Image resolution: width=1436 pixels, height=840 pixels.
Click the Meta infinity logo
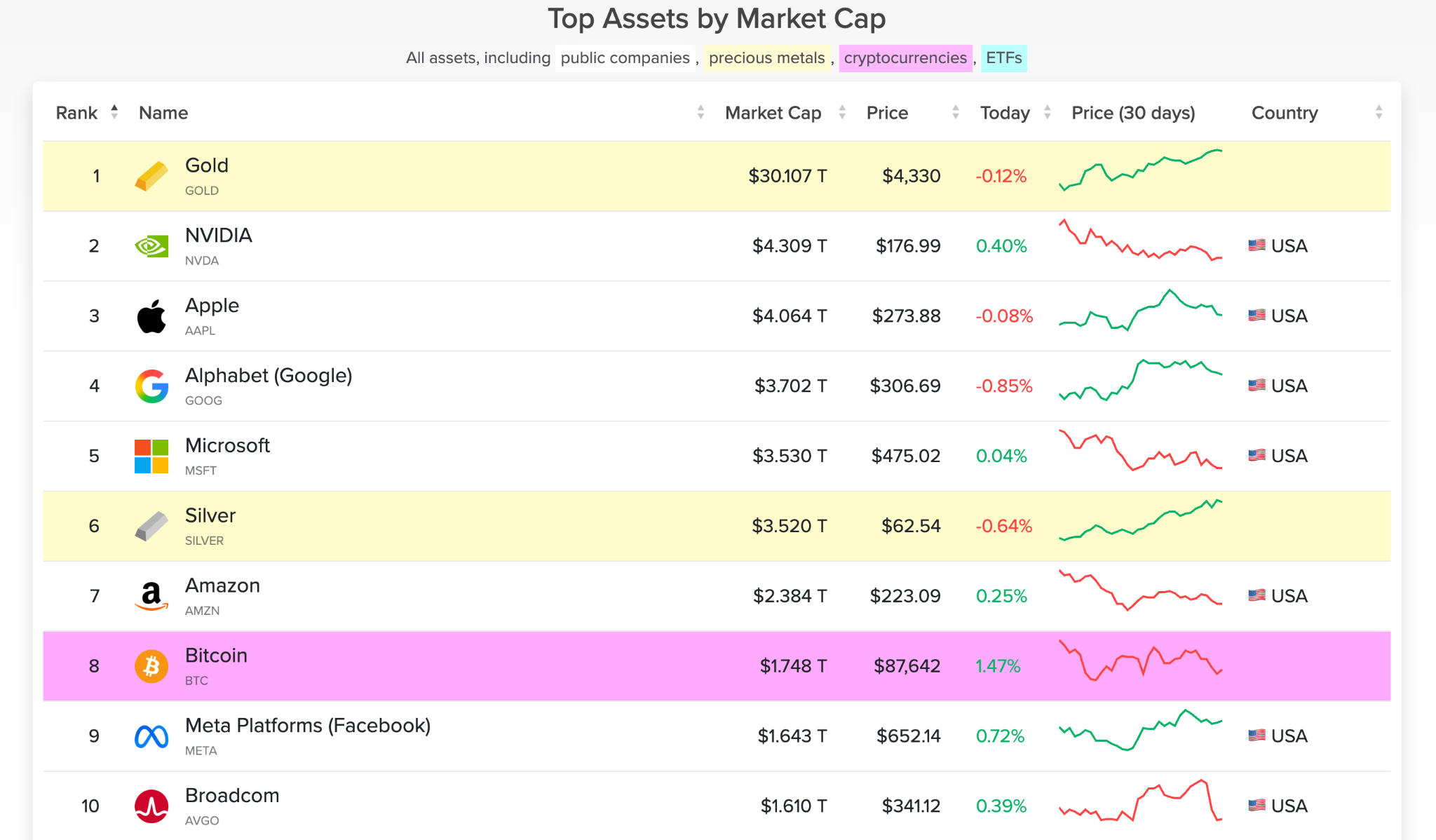[x=151, y=736]
